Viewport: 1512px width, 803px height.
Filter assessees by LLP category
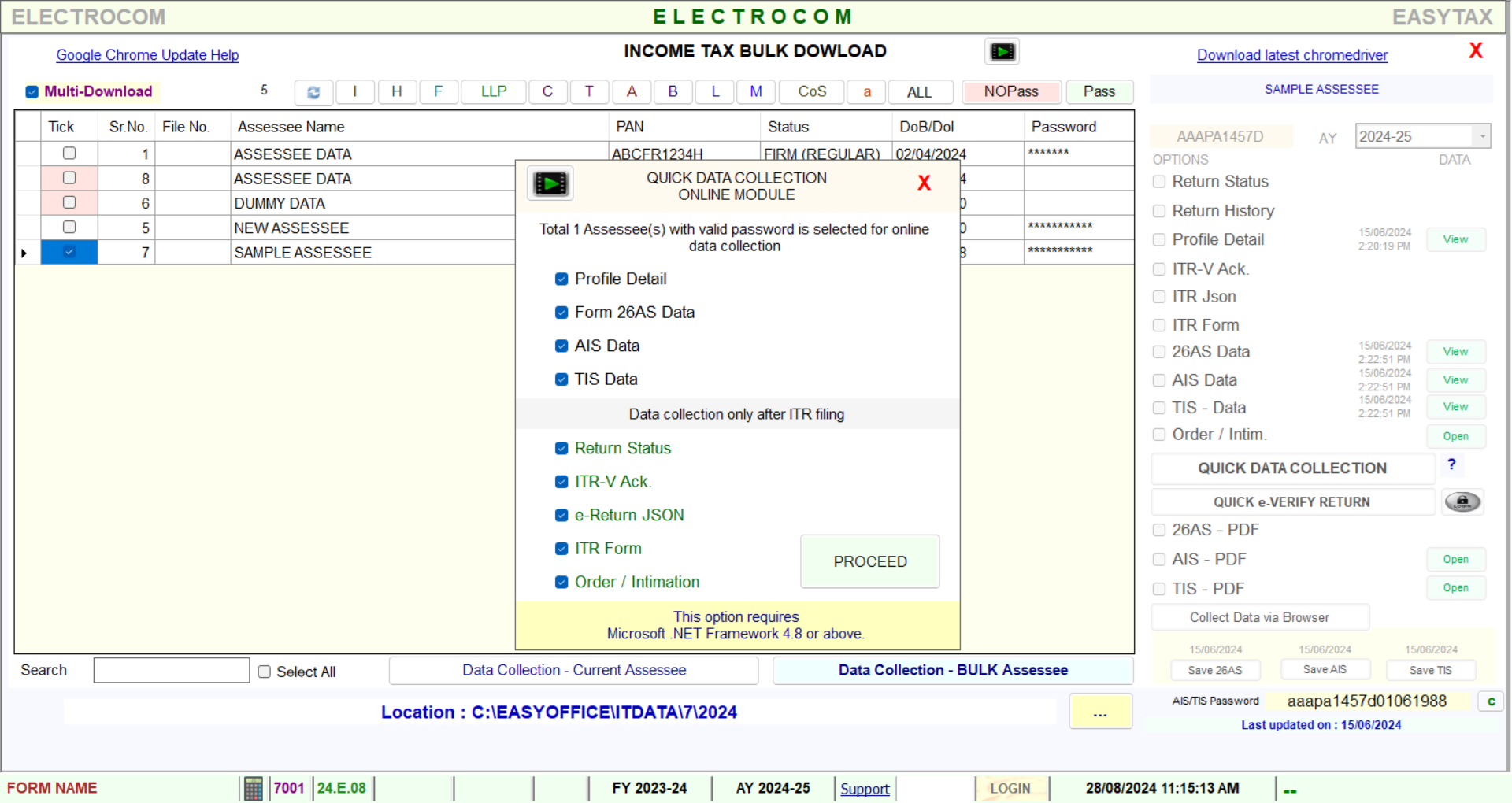[494, 92]
